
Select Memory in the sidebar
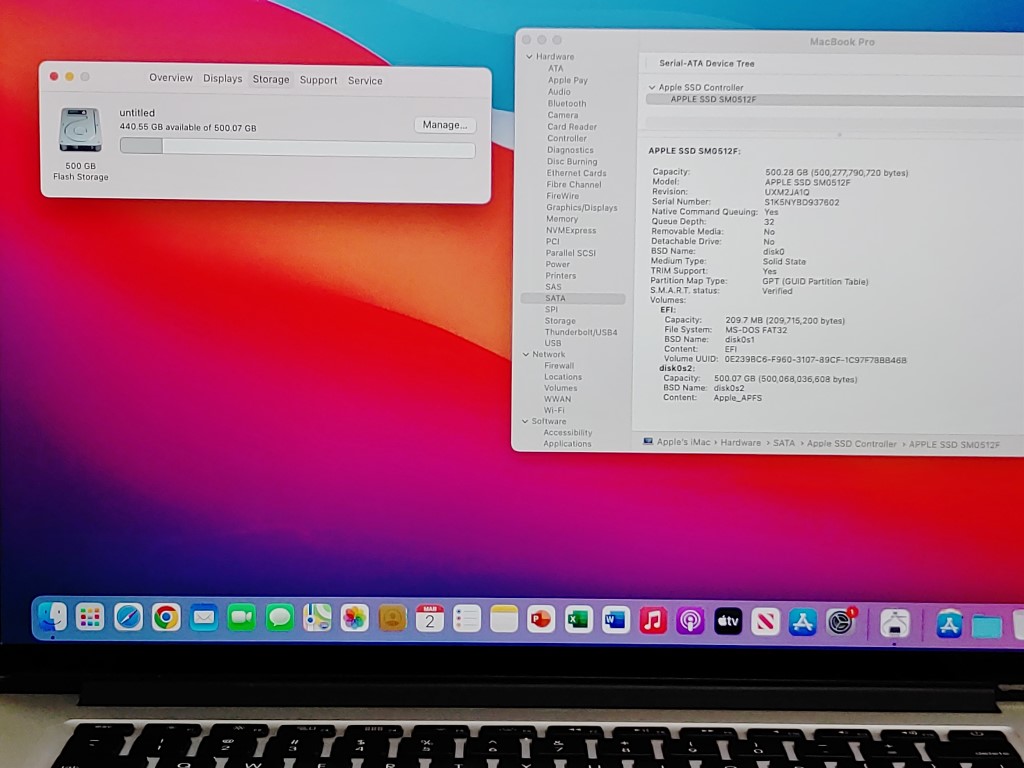tap(562, 219)
